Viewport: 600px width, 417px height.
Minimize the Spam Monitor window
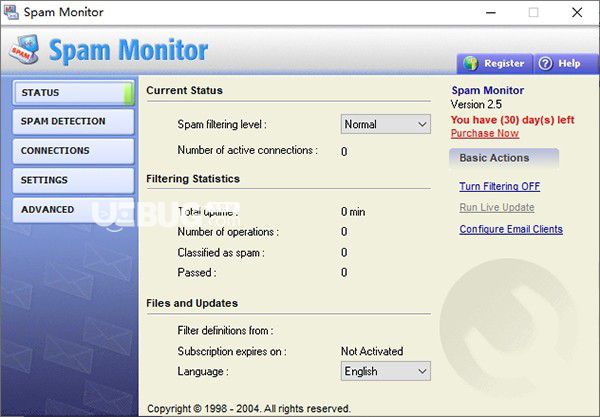coord(491,13)
